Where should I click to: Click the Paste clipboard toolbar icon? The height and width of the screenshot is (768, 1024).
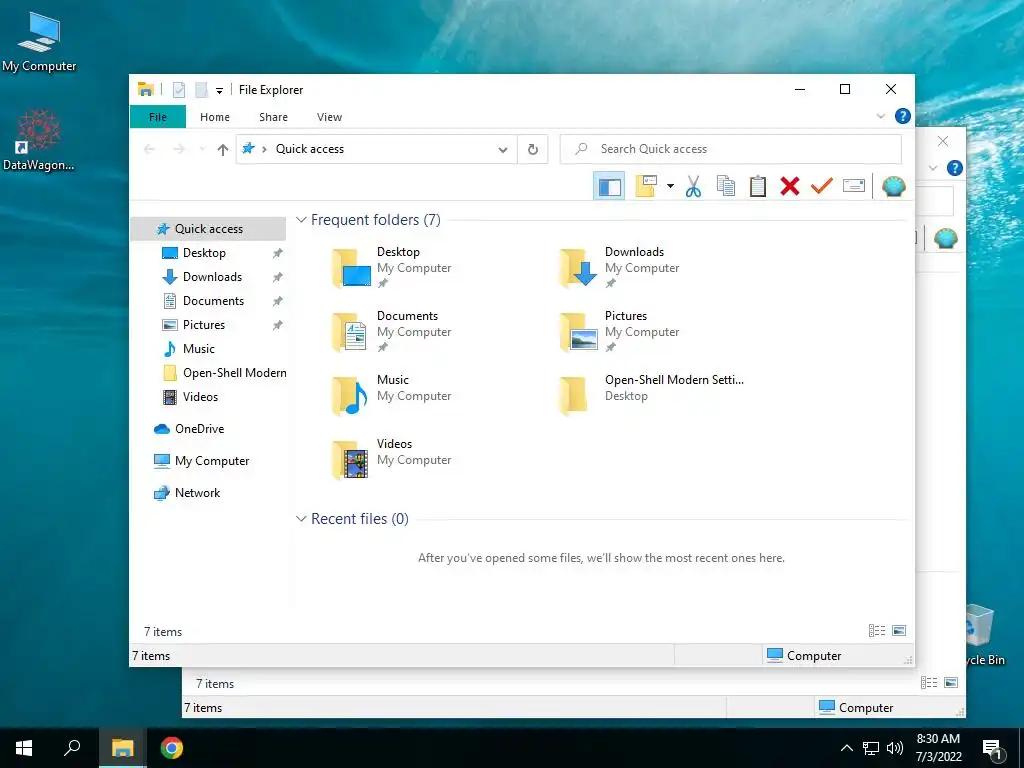pos(758,186)
